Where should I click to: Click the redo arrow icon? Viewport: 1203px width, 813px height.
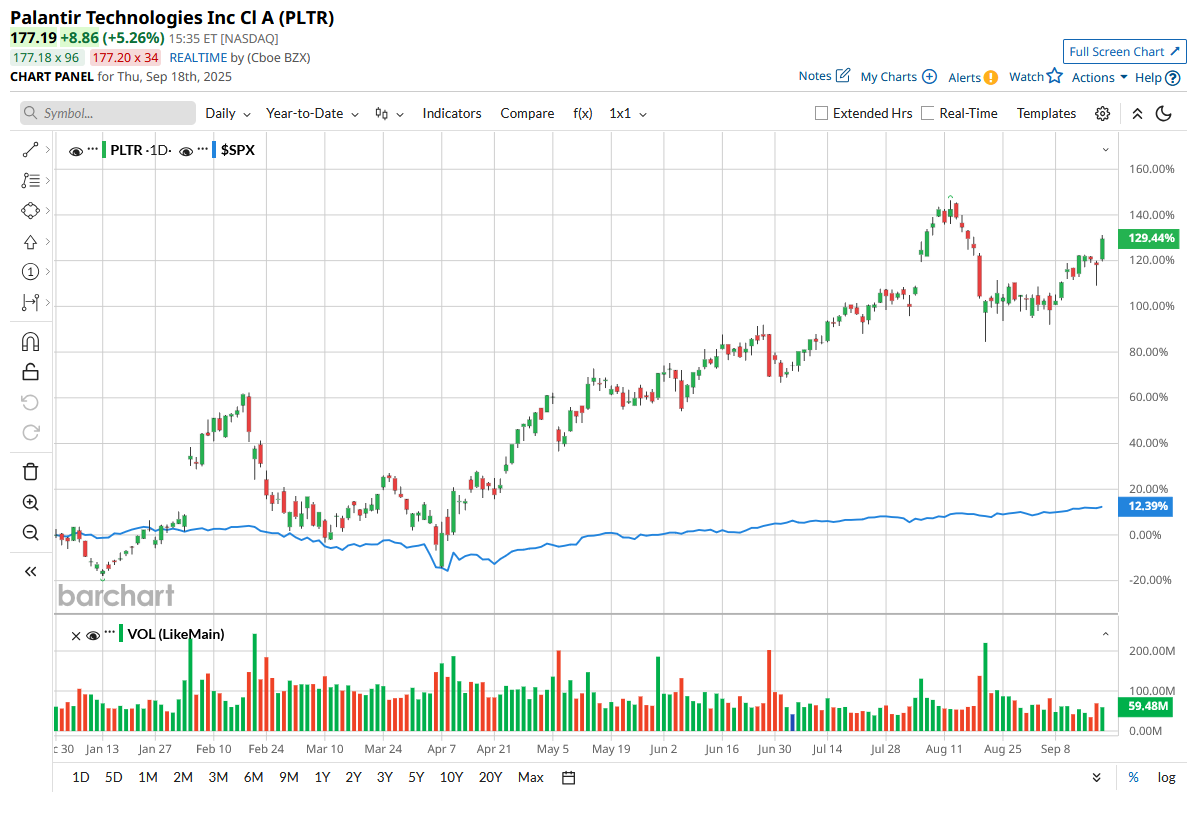point(30,433)
